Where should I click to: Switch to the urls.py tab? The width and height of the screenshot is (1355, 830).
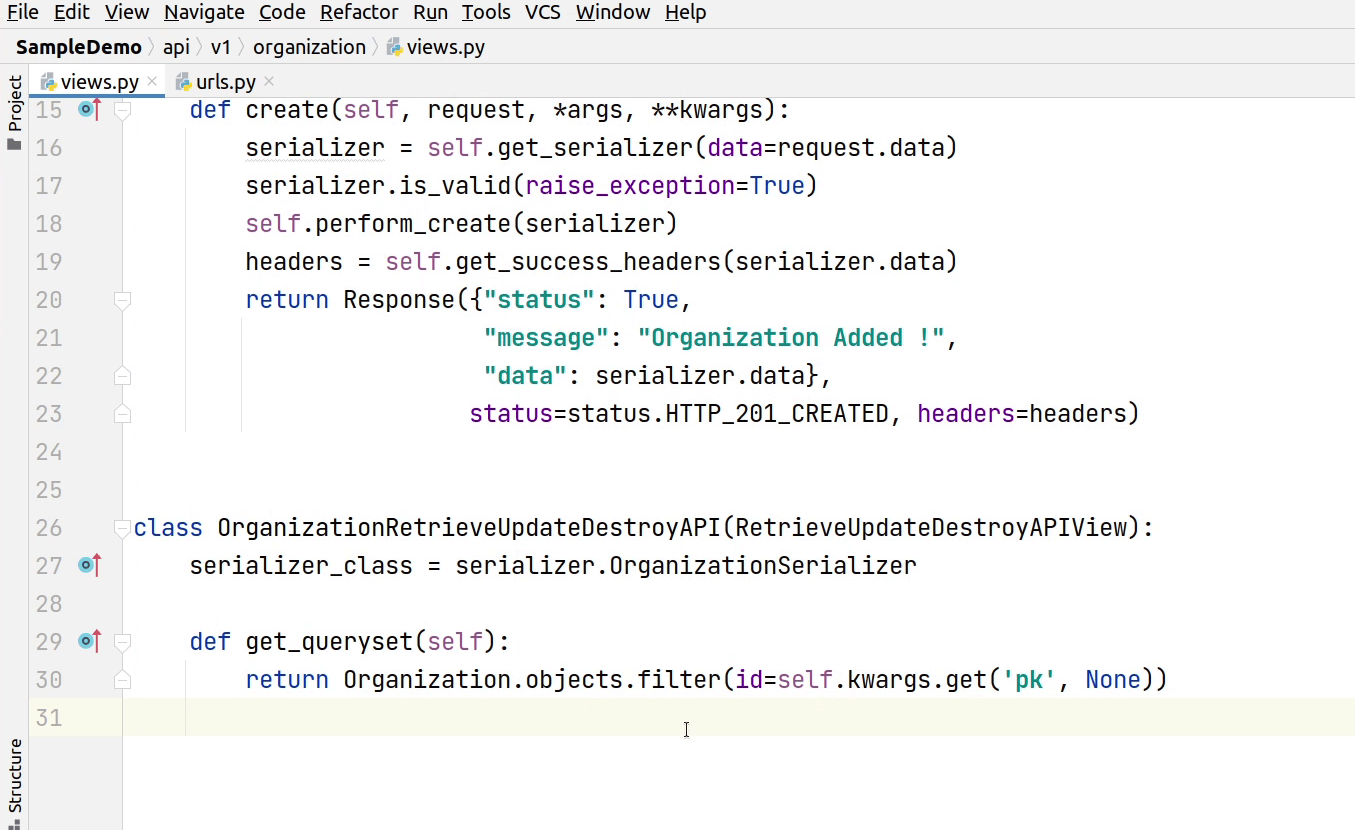pyautogui.click(x=225, y=82)
